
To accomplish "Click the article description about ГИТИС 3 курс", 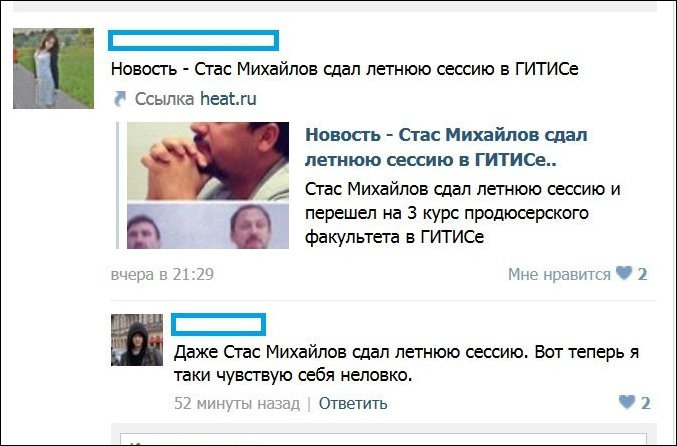I will [462, 213].
